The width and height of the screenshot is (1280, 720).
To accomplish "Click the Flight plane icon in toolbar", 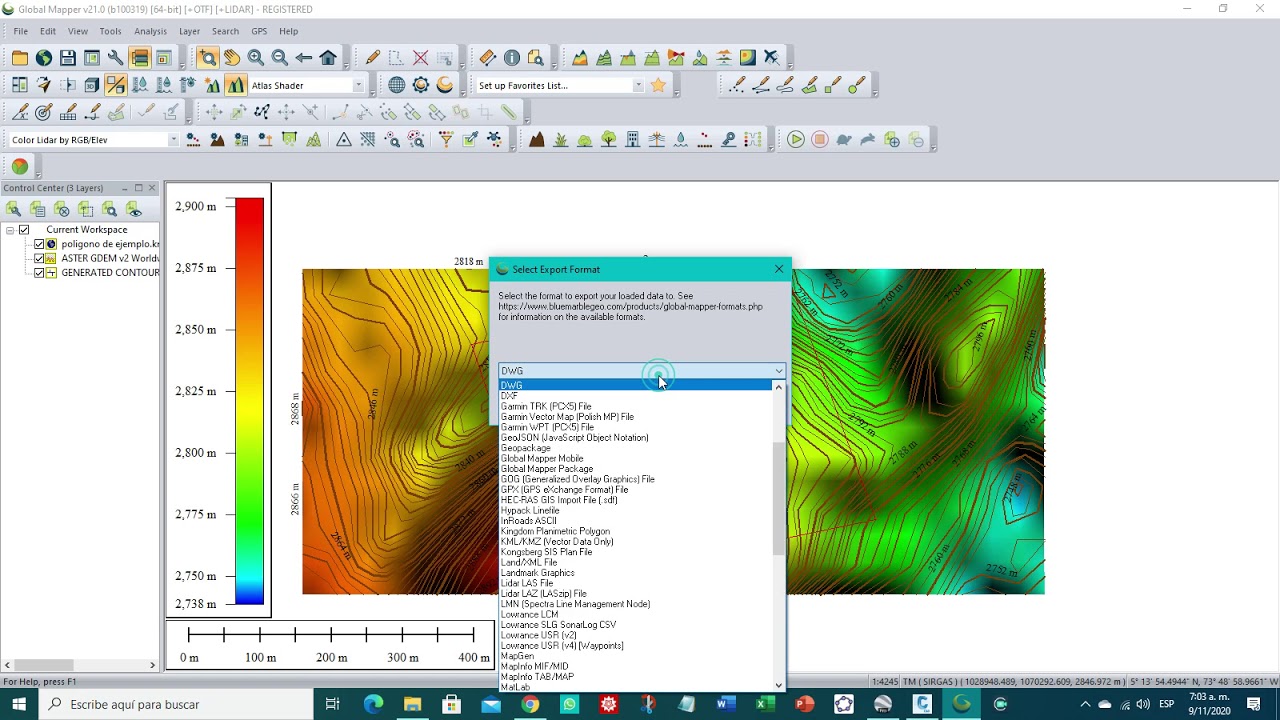I will [x=771, y=58].
